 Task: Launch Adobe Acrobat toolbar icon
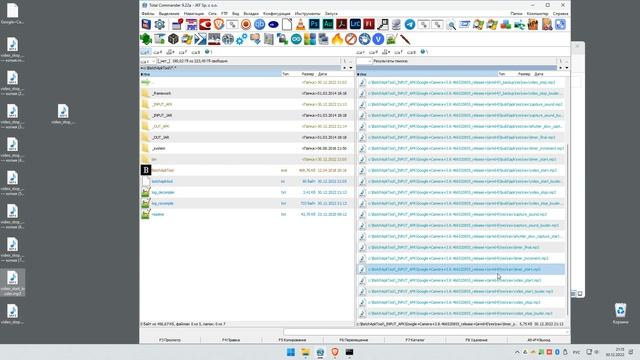(342, 24)
